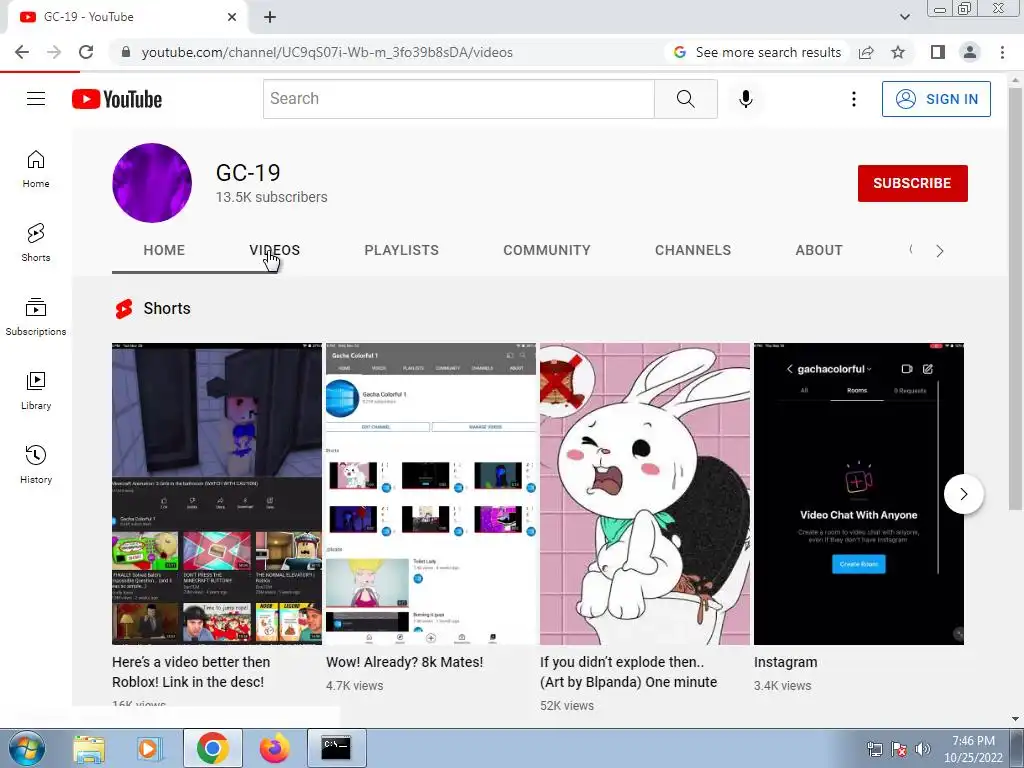Image resolution: width=1024 pixels, height=768 pixels.
Task: Open the YouTube hamburger guide menu
Action: click(x=36, y=99)
